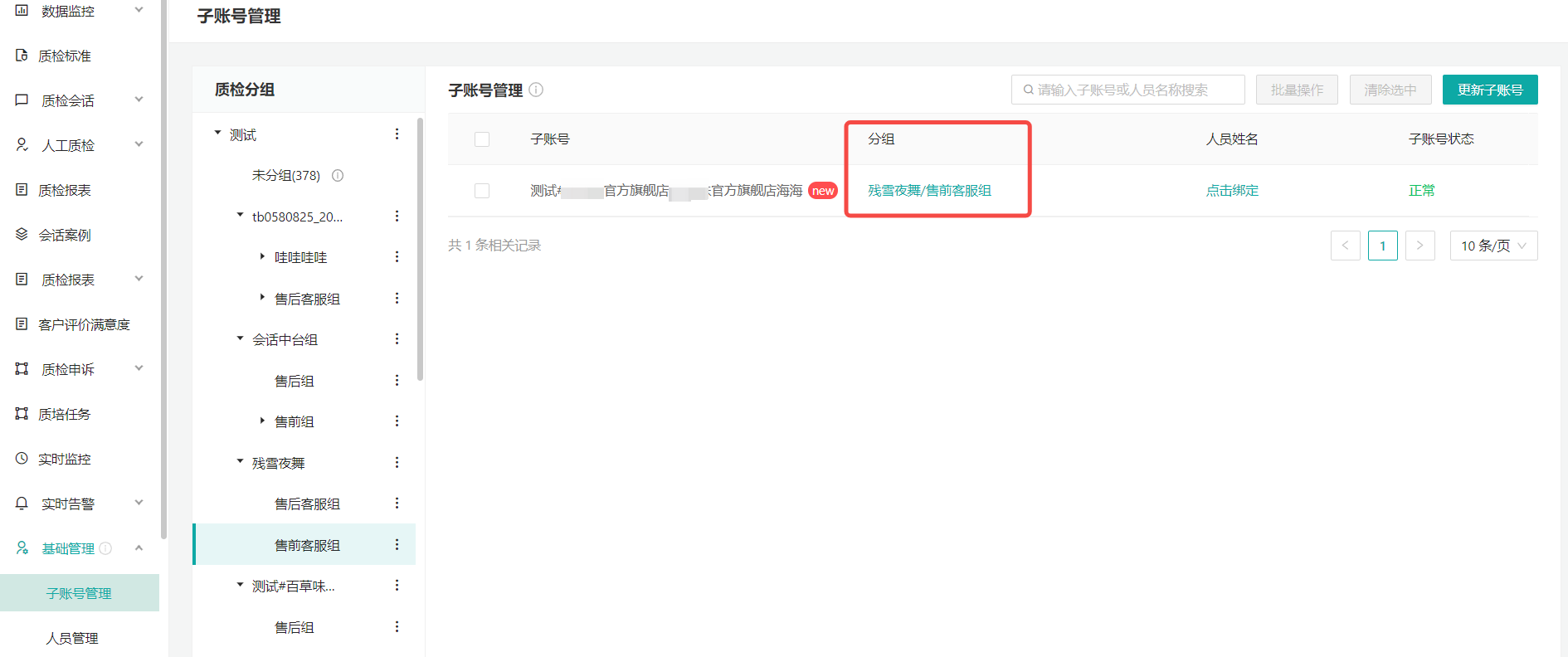Screen dimensions: 1568x657
Task: Click info icon beside 子账号管理 heading
Action: (x=536, y=90)
